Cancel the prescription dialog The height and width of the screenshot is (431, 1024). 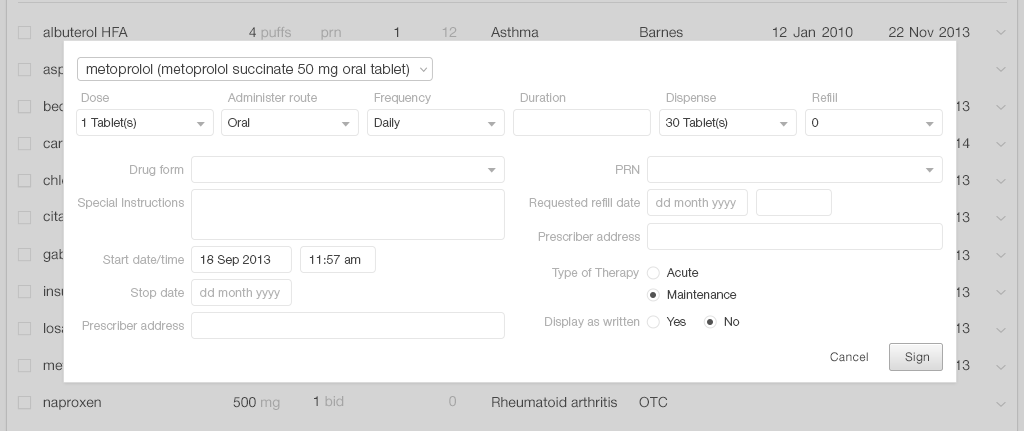(x=849, y=357)
